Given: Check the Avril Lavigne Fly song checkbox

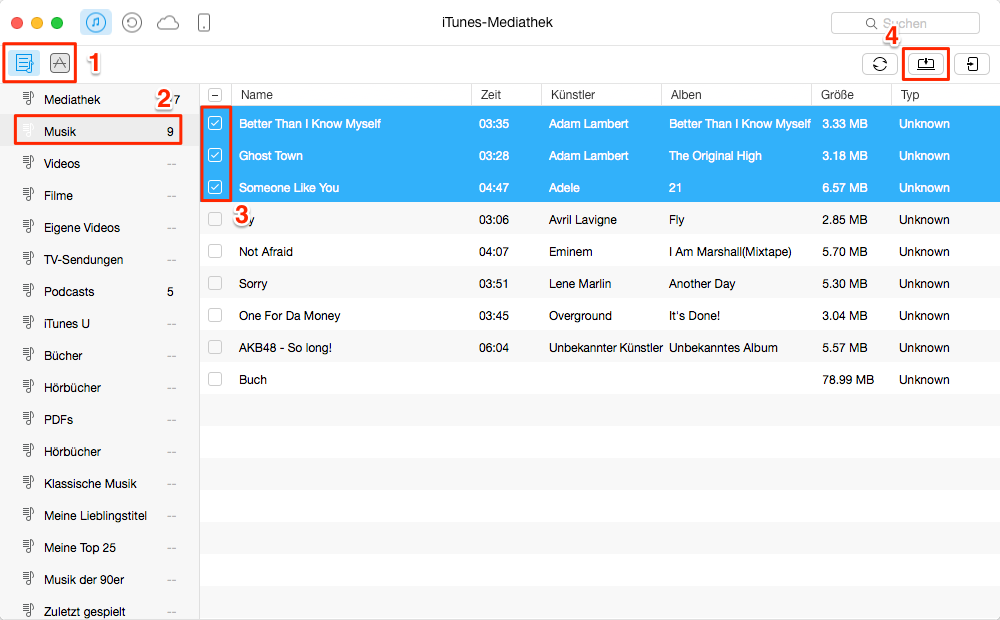Looking at the screenshot, I should click(x=215, y=219).
